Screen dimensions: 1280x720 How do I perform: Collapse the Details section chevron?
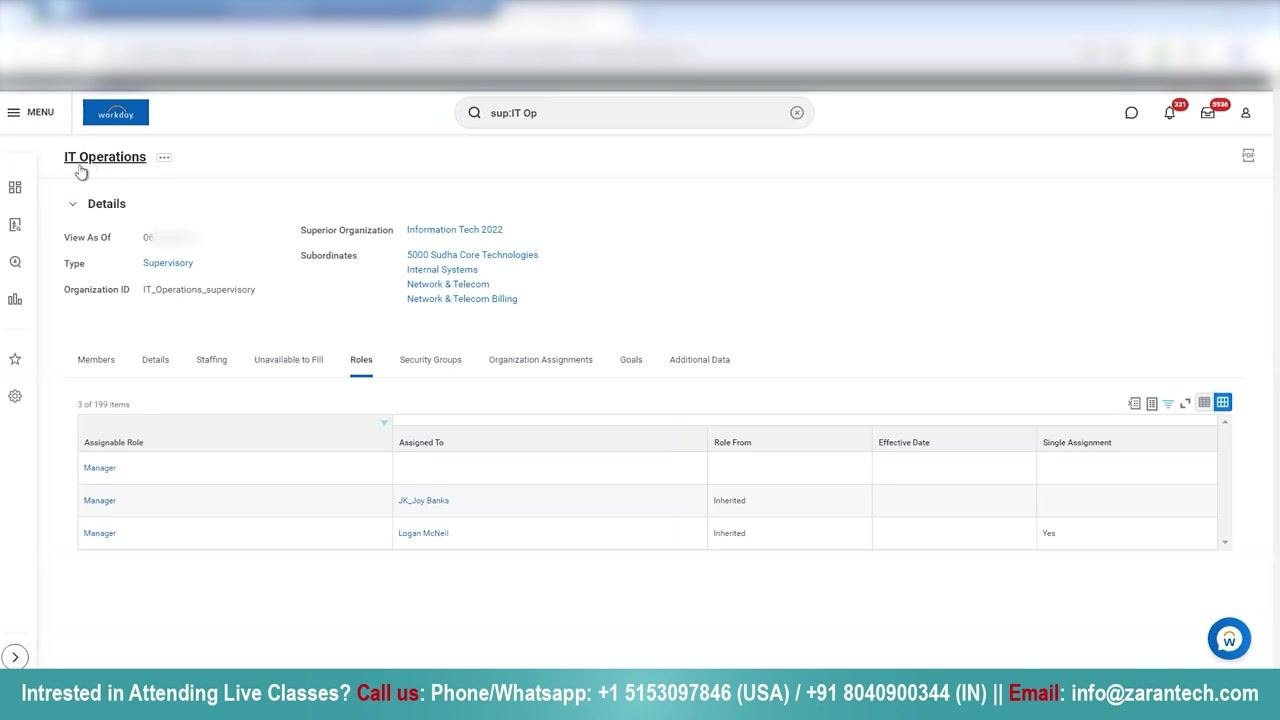(x=72, y=204)
